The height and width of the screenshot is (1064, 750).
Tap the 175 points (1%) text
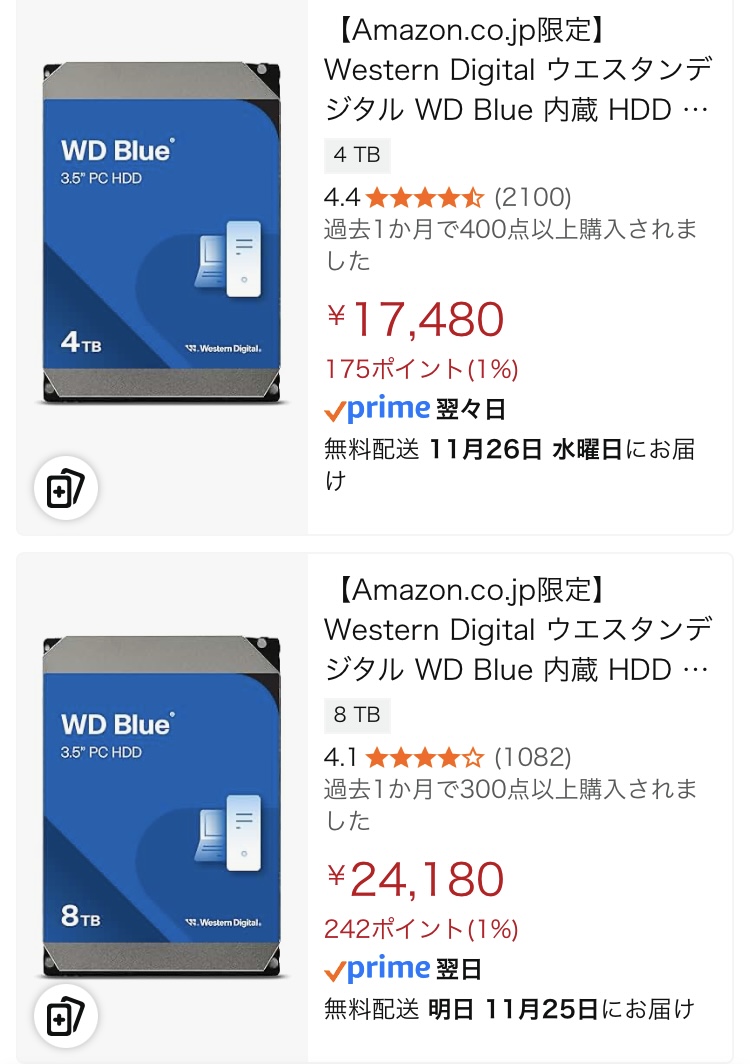[x=421, y=369]
